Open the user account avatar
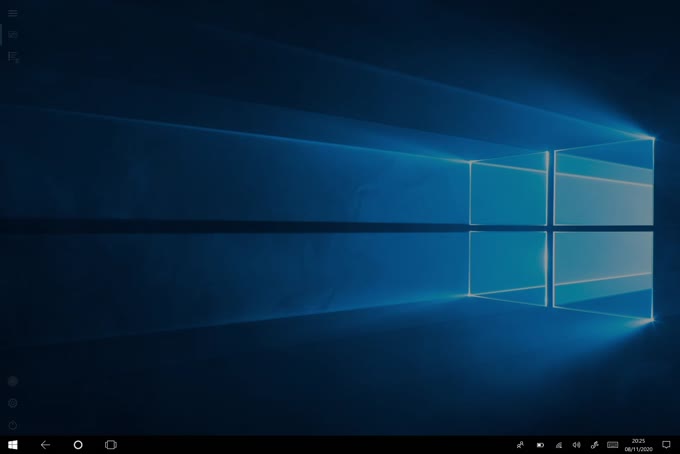680x454 pixels. click(x=13, y=381)
